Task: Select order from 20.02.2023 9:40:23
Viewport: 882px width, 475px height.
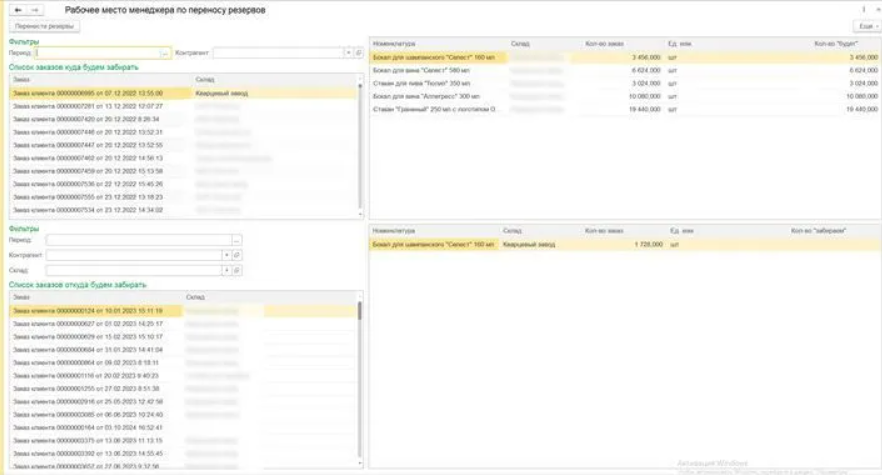Action: pos(183,375)
